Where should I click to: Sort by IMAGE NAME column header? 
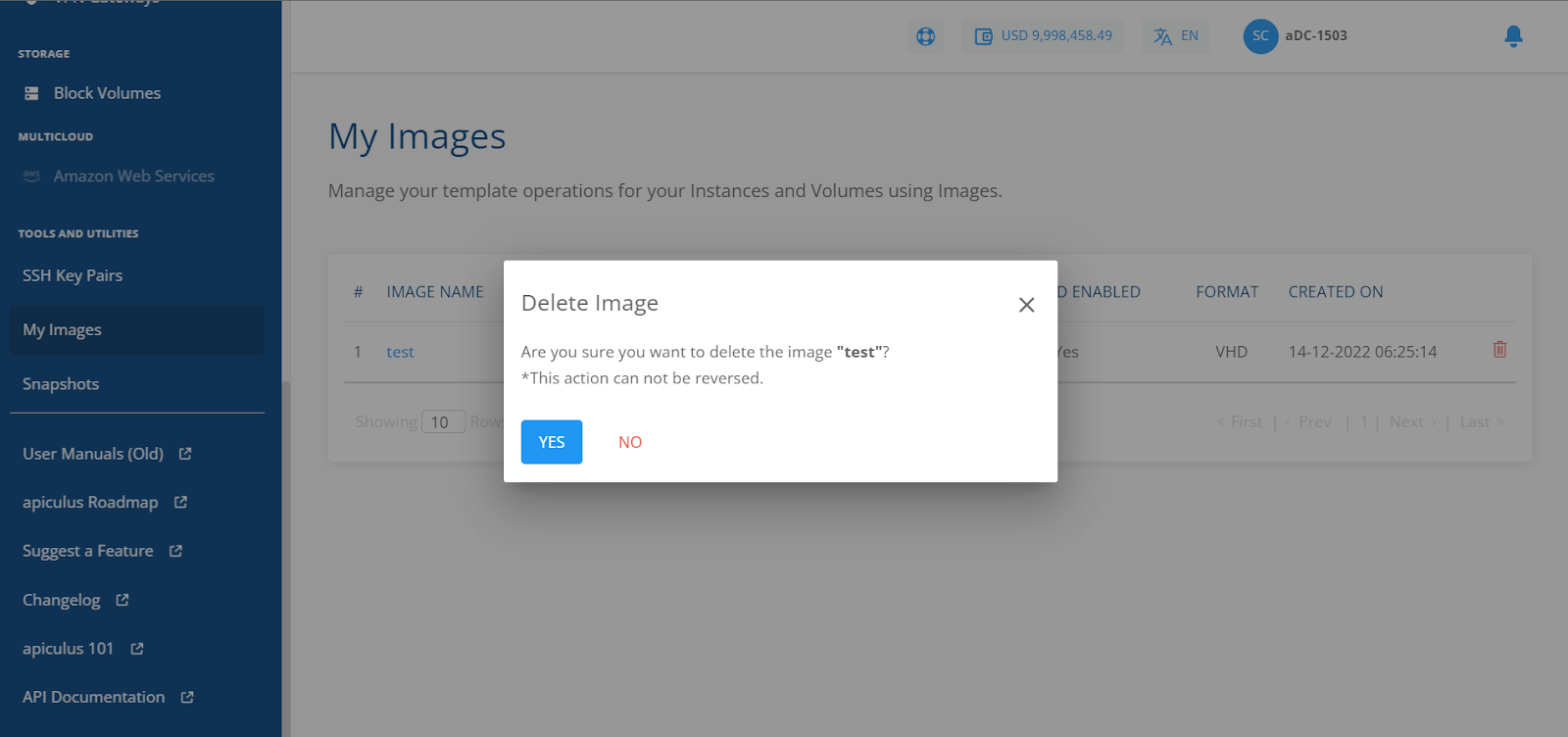435,292
